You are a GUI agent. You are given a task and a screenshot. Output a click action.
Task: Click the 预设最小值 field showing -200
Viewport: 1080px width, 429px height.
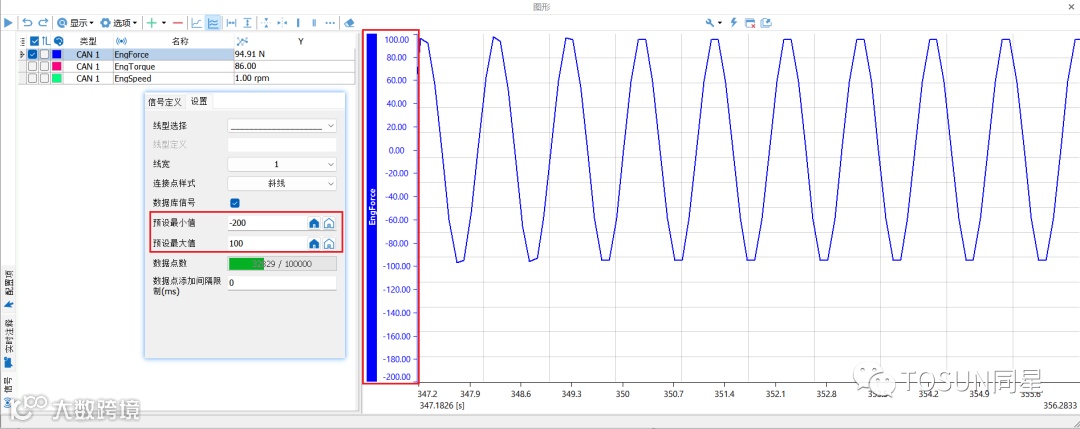(x=266, y=223)
